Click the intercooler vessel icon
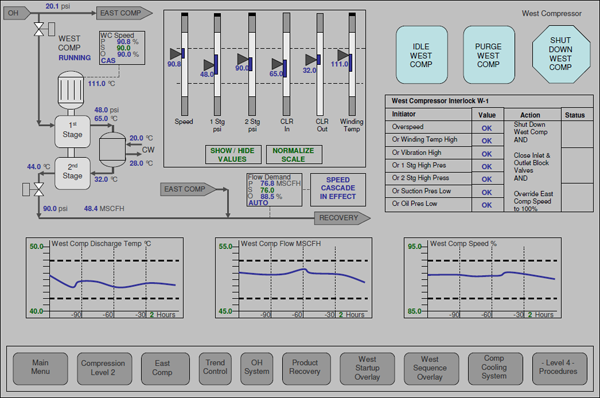Viewport: 600px width, 398px height. (112, 150)
